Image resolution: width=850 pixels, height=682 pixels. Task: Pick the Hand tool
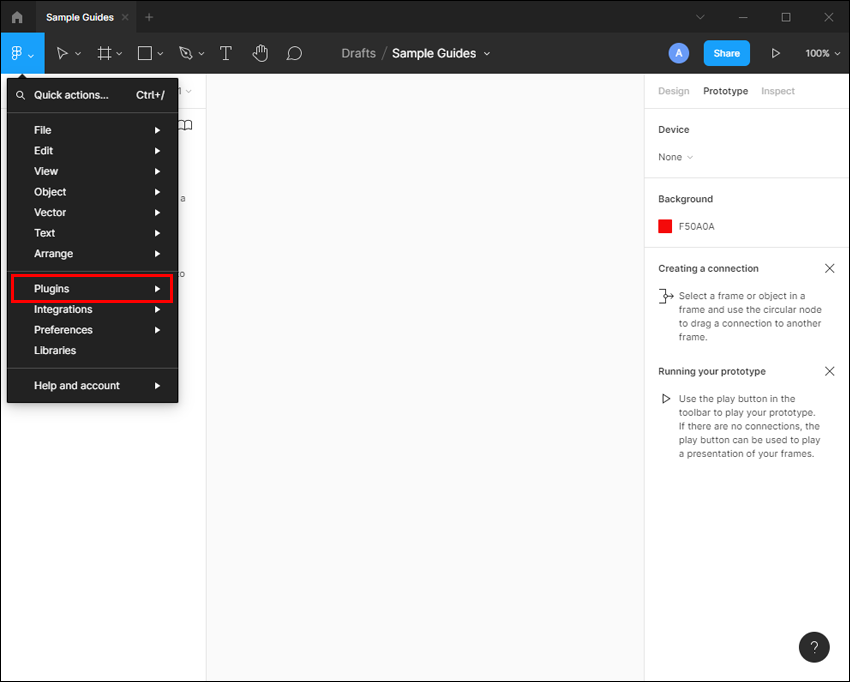260,53
